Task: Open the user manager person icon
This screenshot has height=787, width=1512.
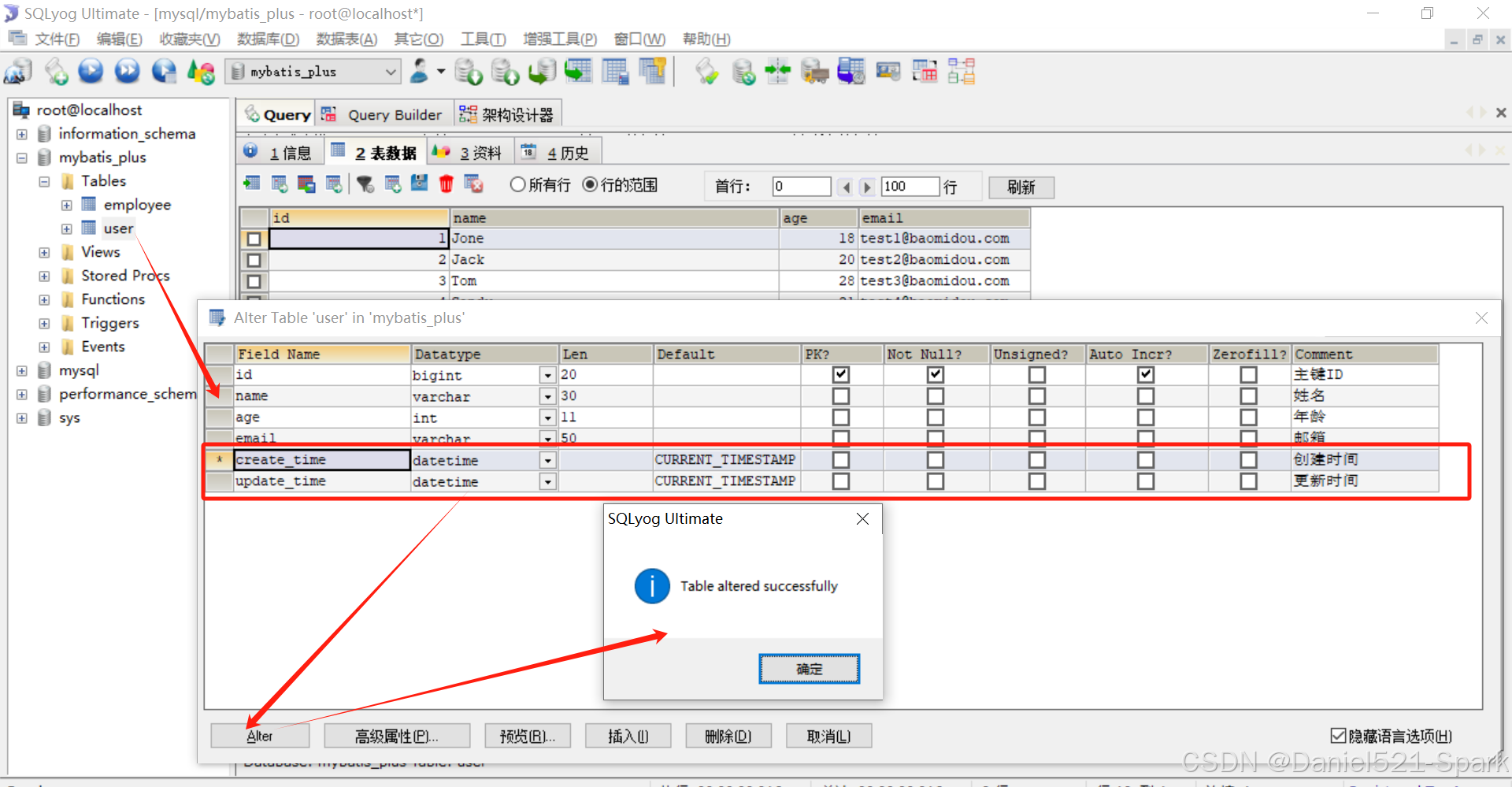Action: click(x=421, y=72)
